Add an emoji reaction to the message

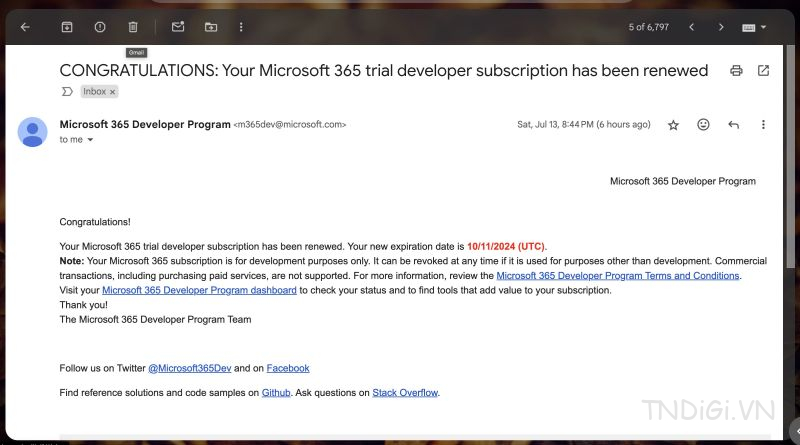pos(703,125)
